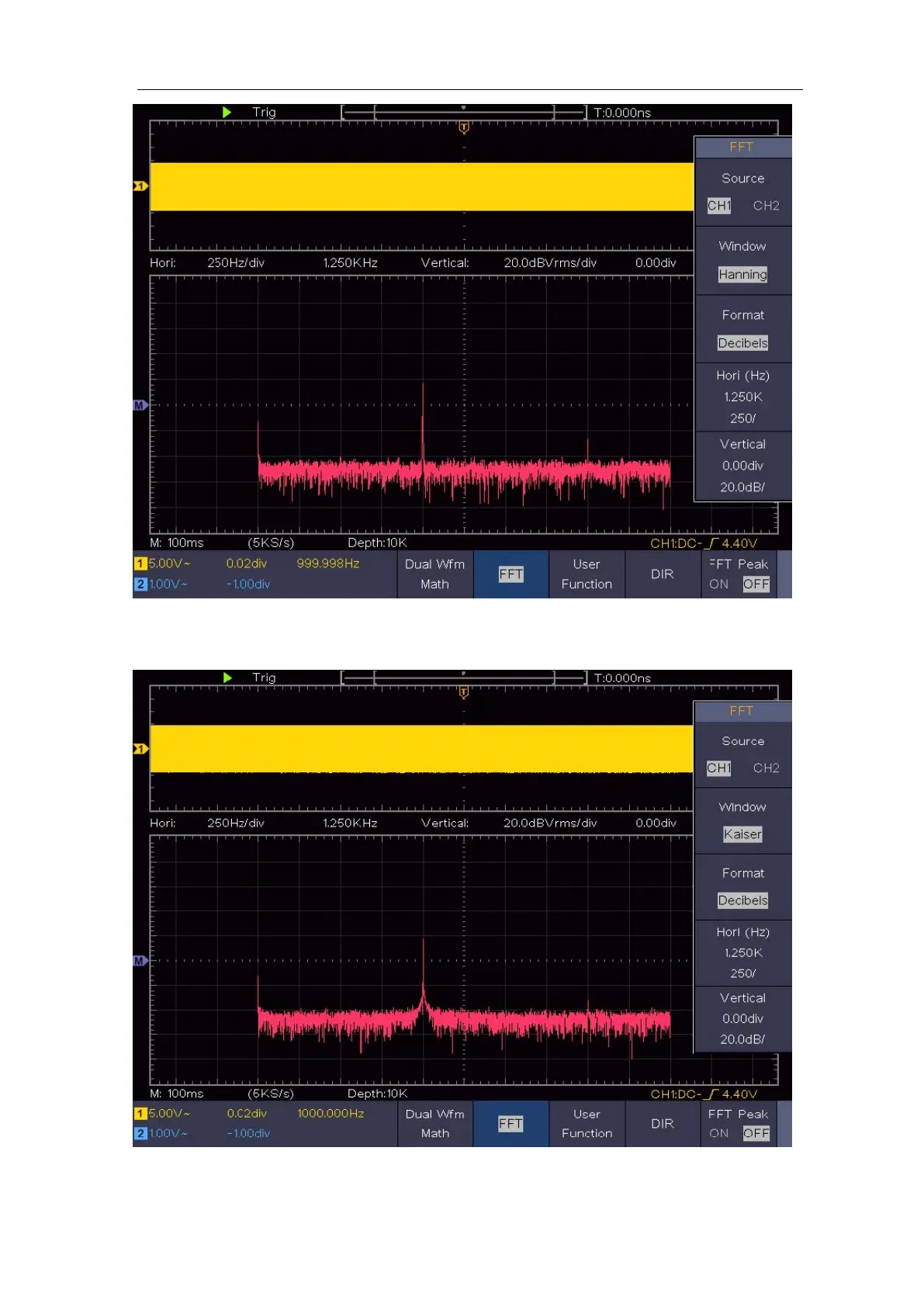This screenshot has height=1307, width=924.
Task: Click (5KS/s) sample rate in Hanning screenshot
Action: 271,543
